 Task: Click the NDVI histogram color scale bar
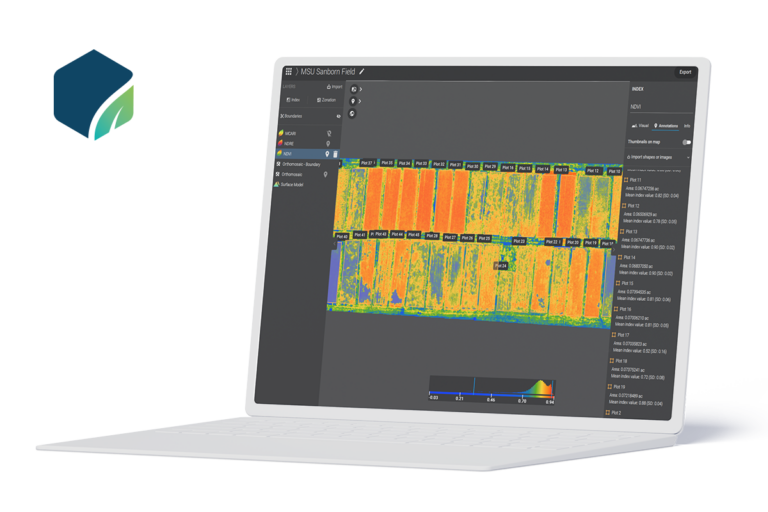click(x=491, y=393)
